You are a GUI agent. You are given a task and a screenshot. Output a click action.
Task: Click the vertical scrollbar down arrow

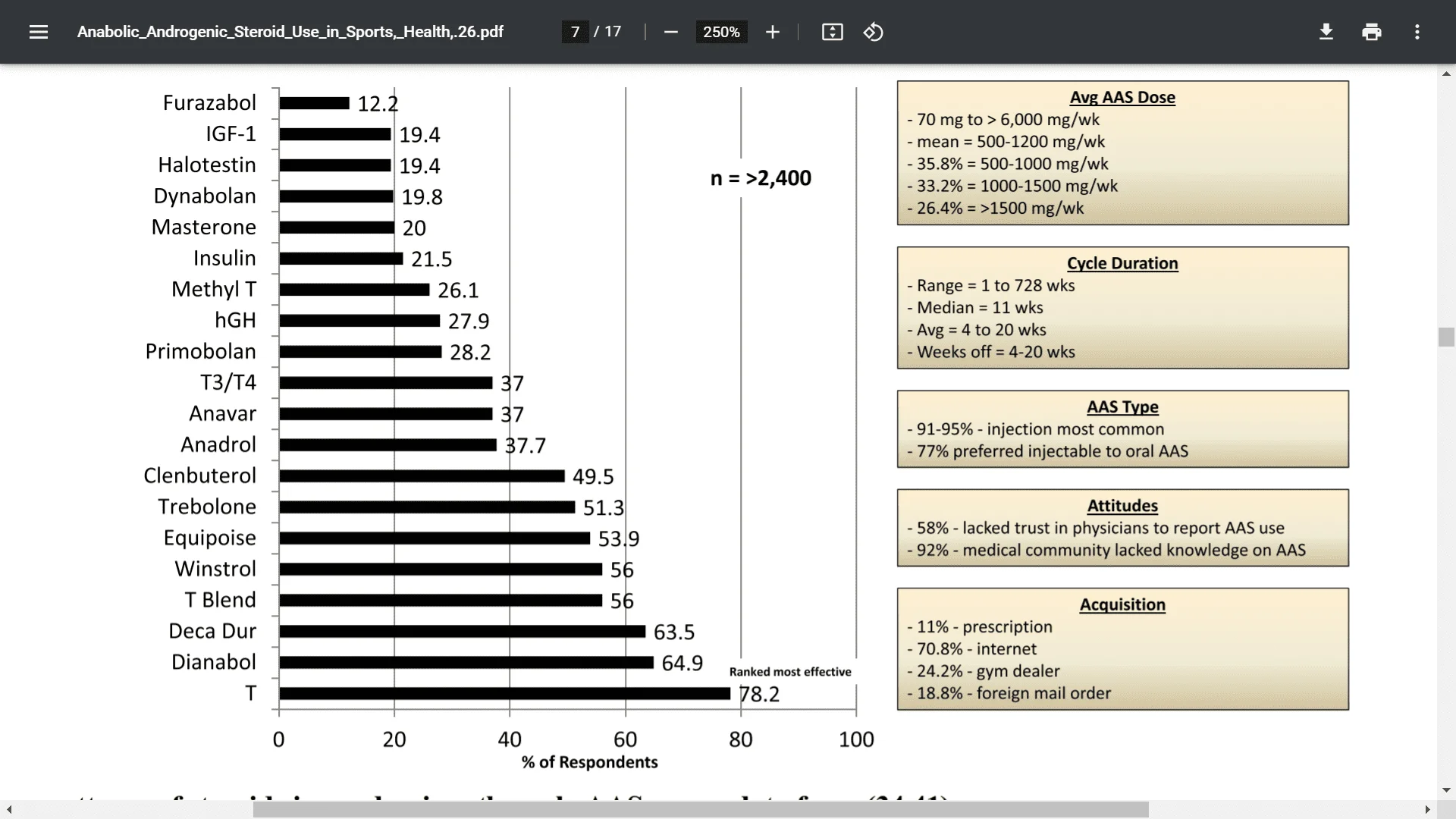1446,790
